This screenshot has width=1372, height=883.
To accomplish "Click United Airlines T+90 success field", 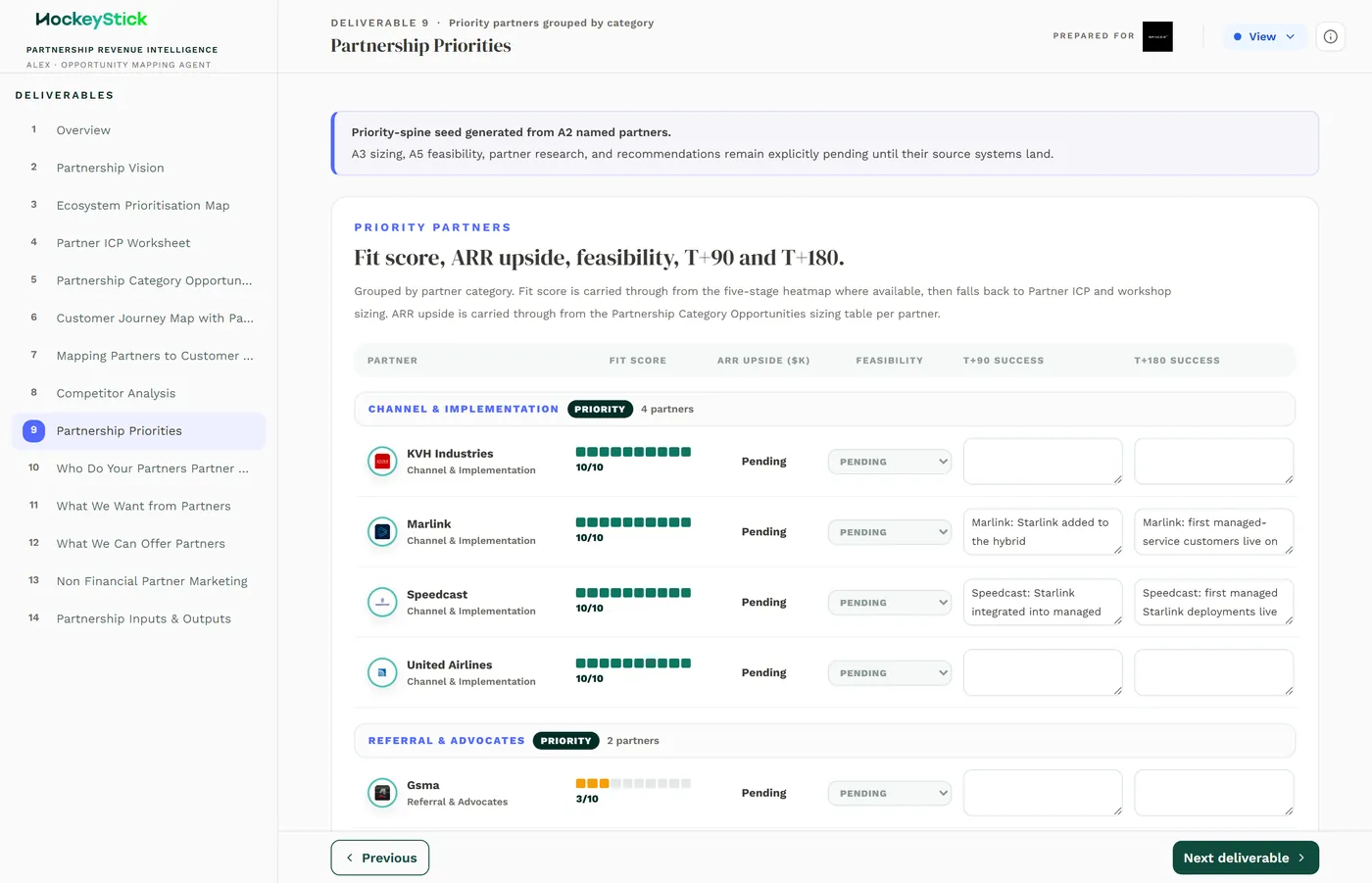I will [1043, 673].
